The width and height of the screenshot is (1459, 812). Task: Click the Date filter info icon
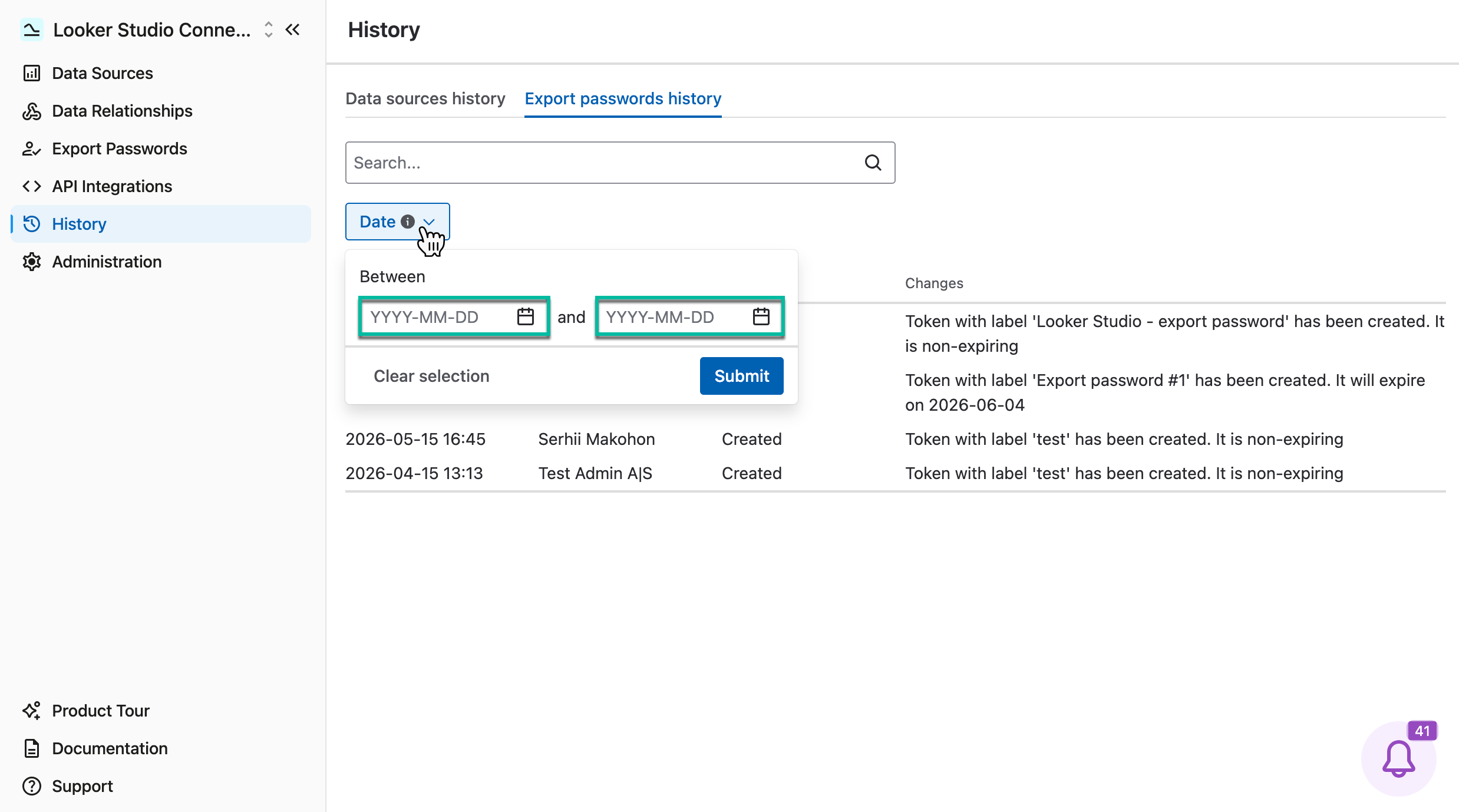pyautogui.click(x=408, y=222)
